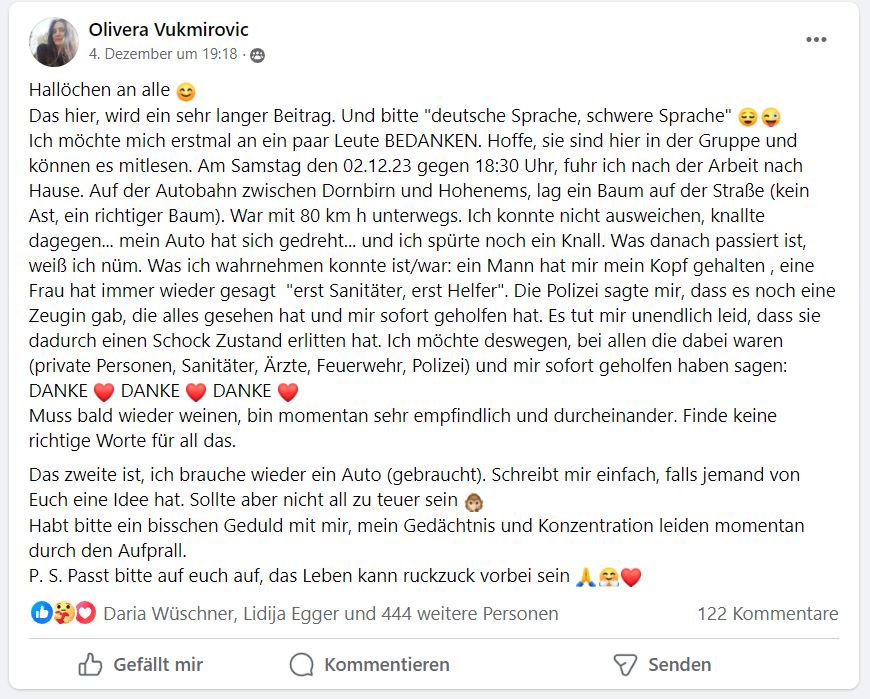Click the post timestamp 4. Dezember um 19:18

pyautogui.click(x=163, y=54)
